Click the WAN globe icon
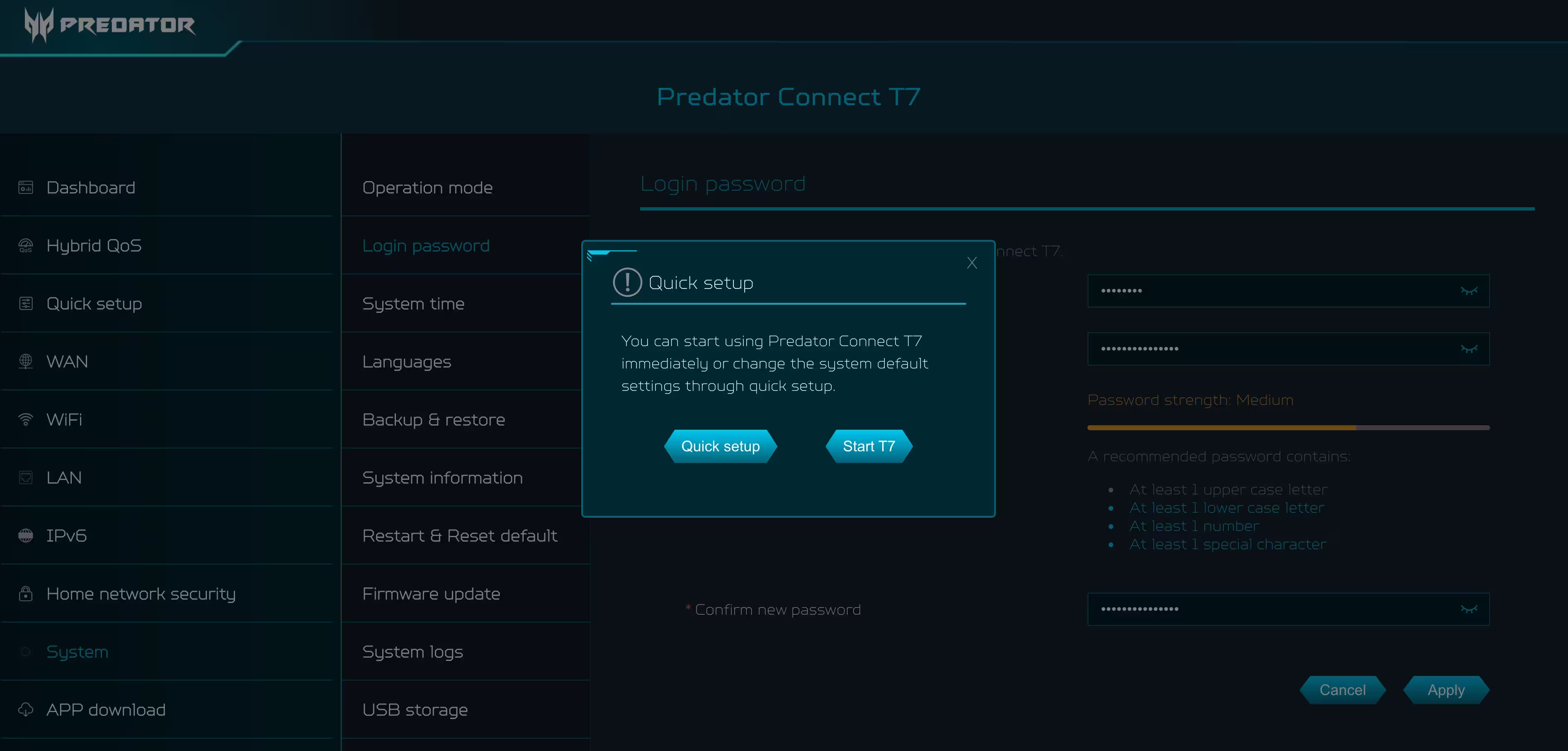This screenshot has height=751, width=1568. [x=26, y=361]
